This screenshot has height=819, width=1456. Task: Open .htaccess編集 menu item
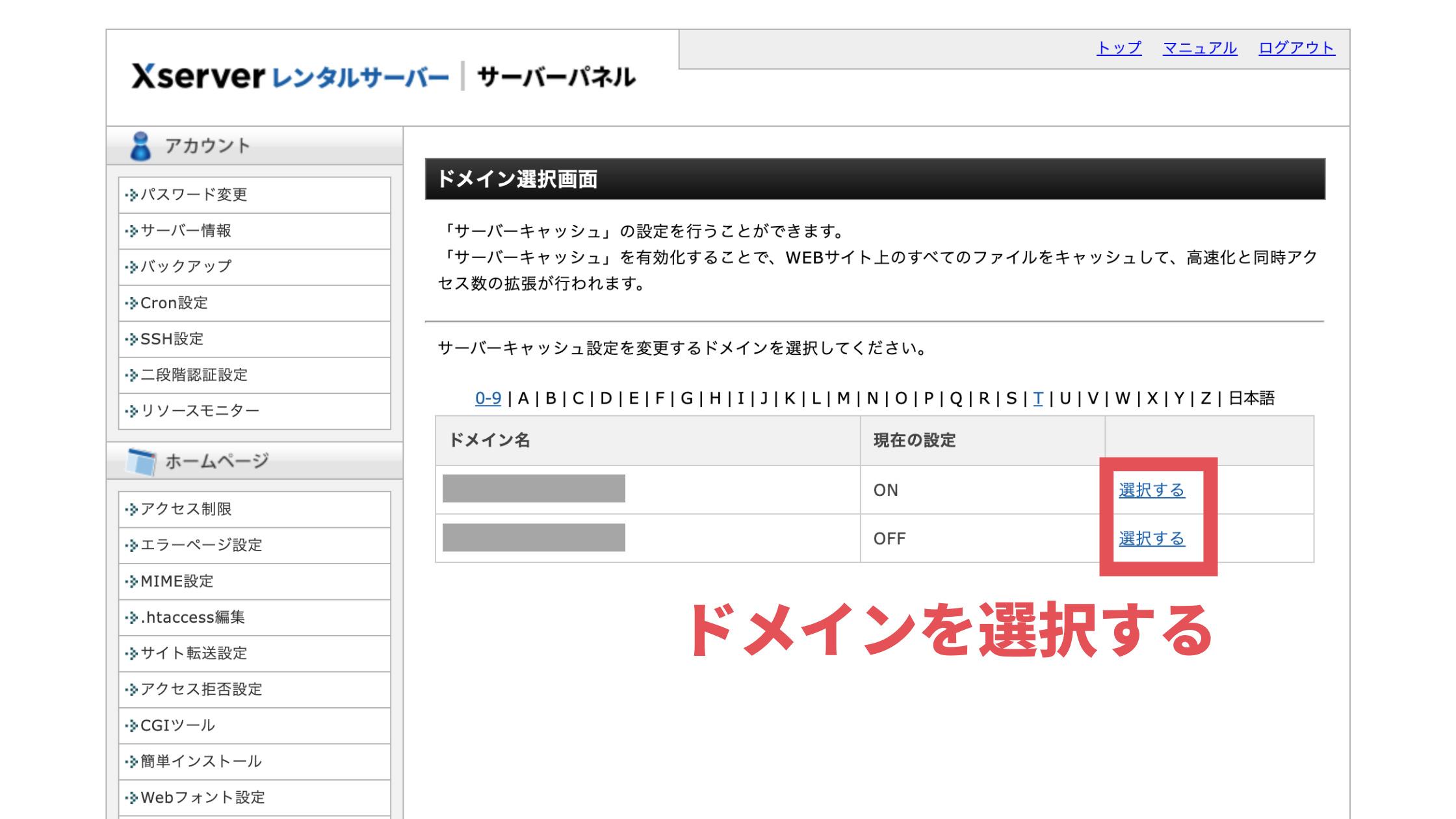255,617
